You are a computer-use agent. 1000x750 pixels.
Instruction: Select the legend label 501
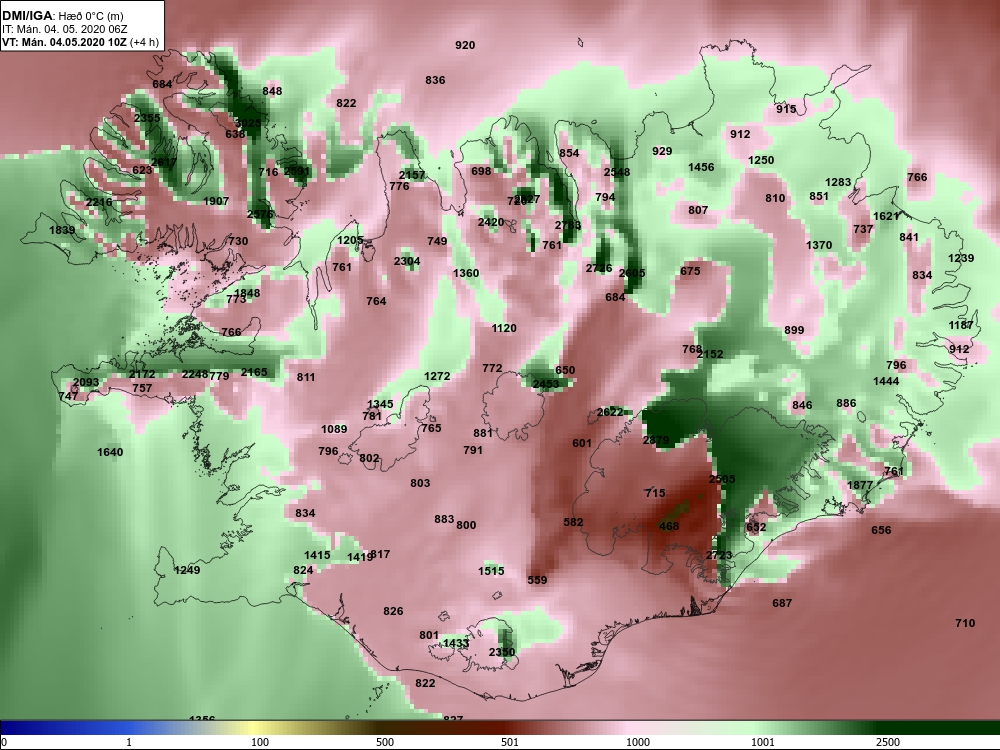coord(510,742)
